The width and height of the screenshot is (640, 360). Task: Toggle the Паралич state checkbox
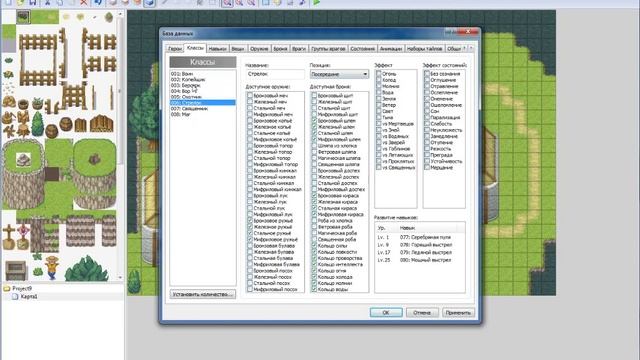point(427,118)
